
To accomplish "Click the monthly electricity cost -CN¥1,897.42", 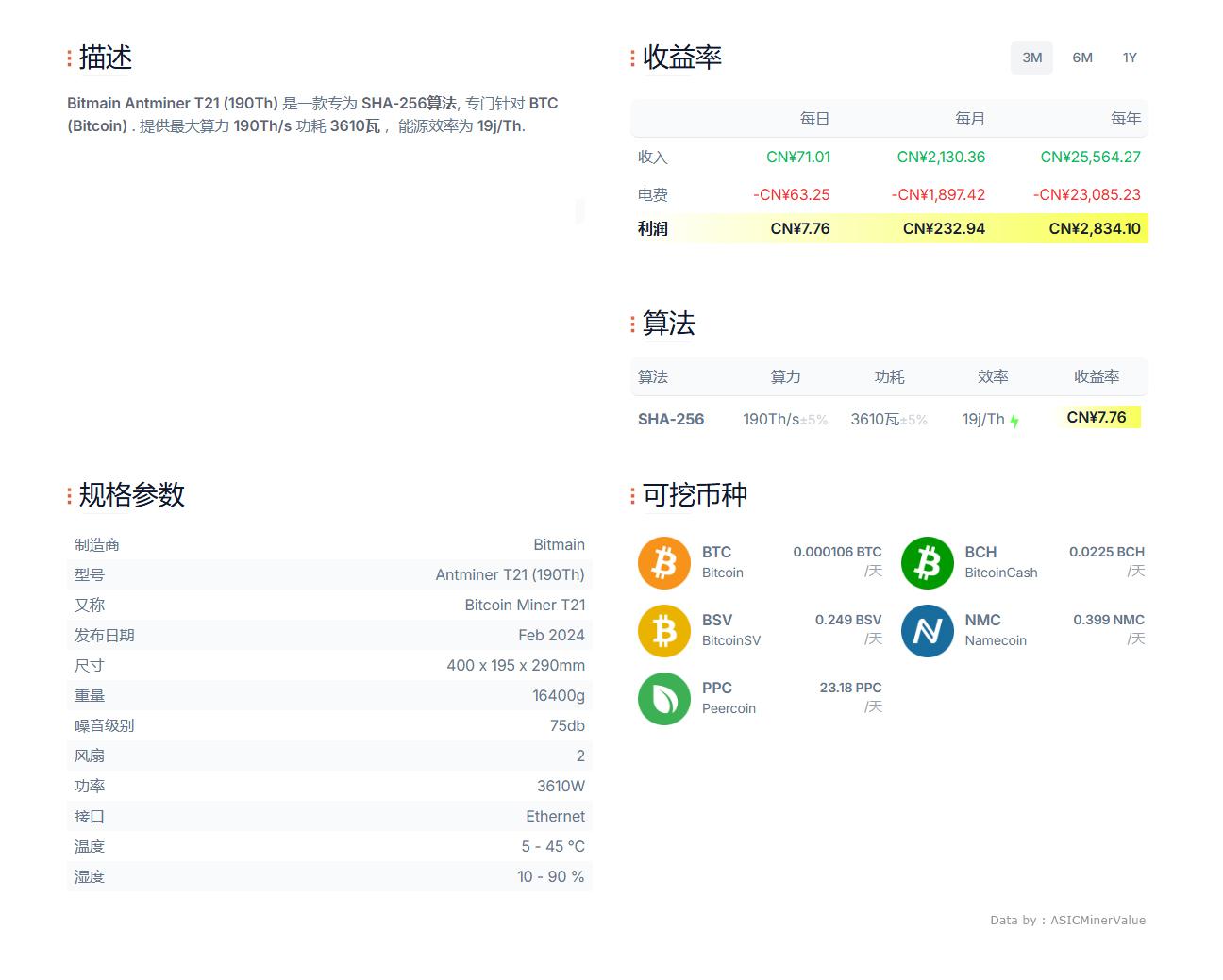I will coord(938,194).
